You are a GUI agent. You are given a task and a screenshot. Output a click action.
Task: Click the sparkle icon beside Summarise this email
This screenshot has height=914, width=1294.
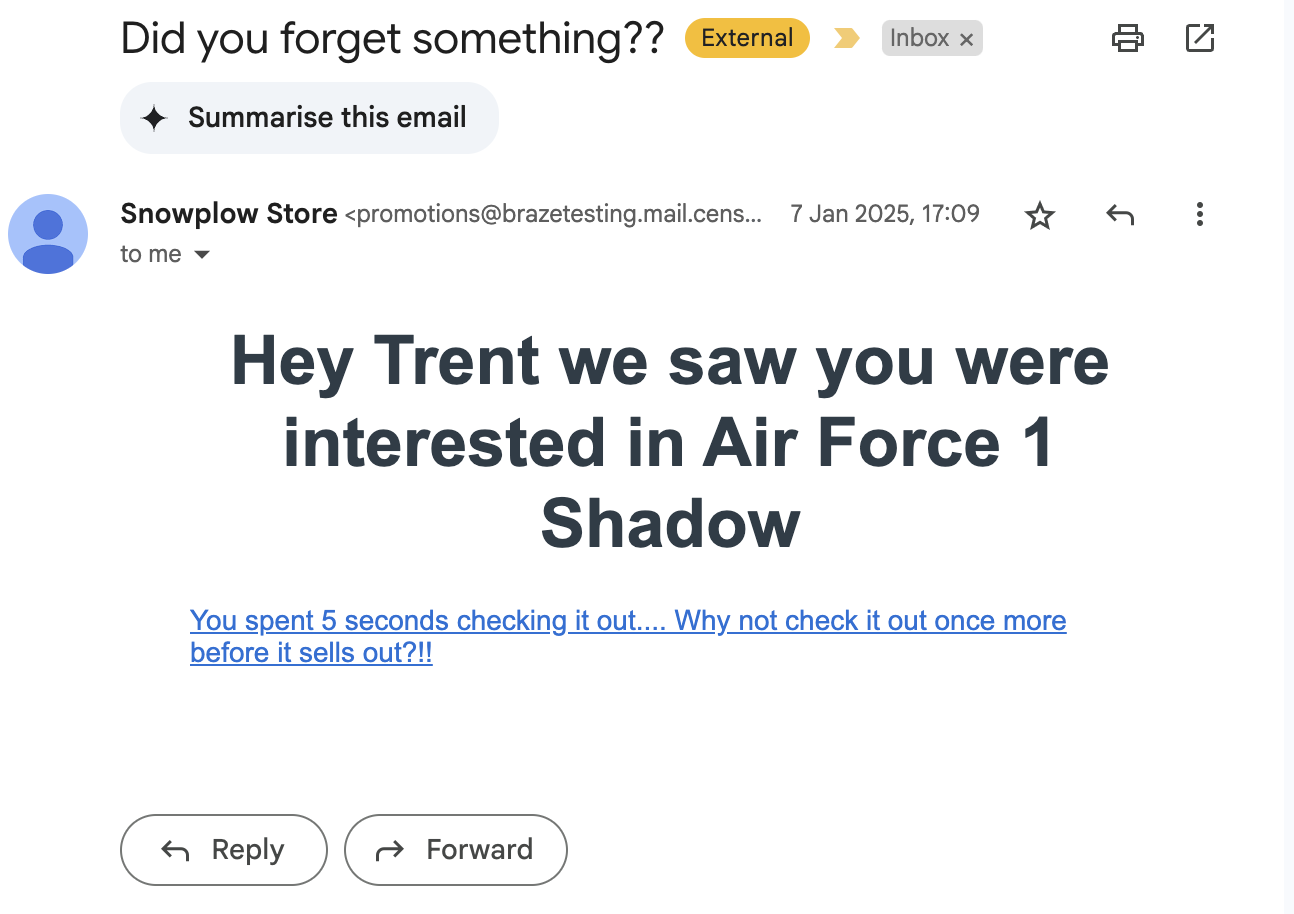[155, 118]
